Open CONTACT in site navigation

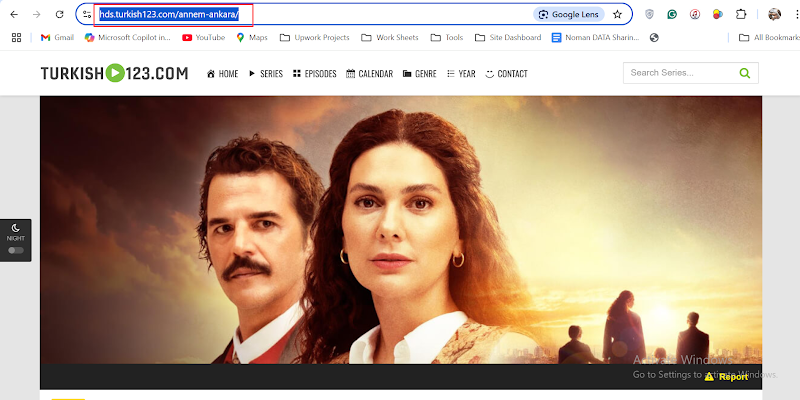click(507, 73)
